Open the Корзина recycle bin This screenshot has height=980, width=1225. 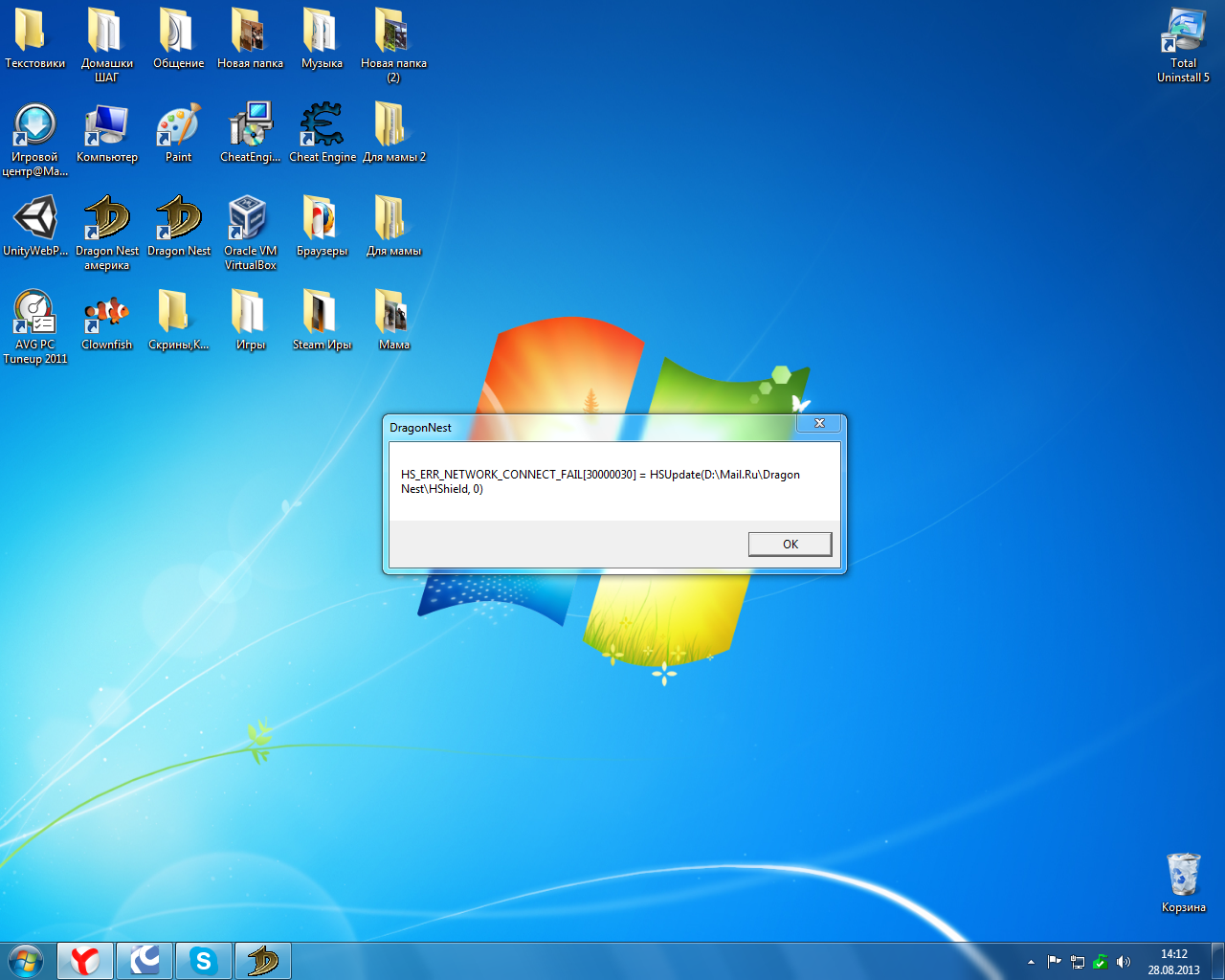[1183, 882]
